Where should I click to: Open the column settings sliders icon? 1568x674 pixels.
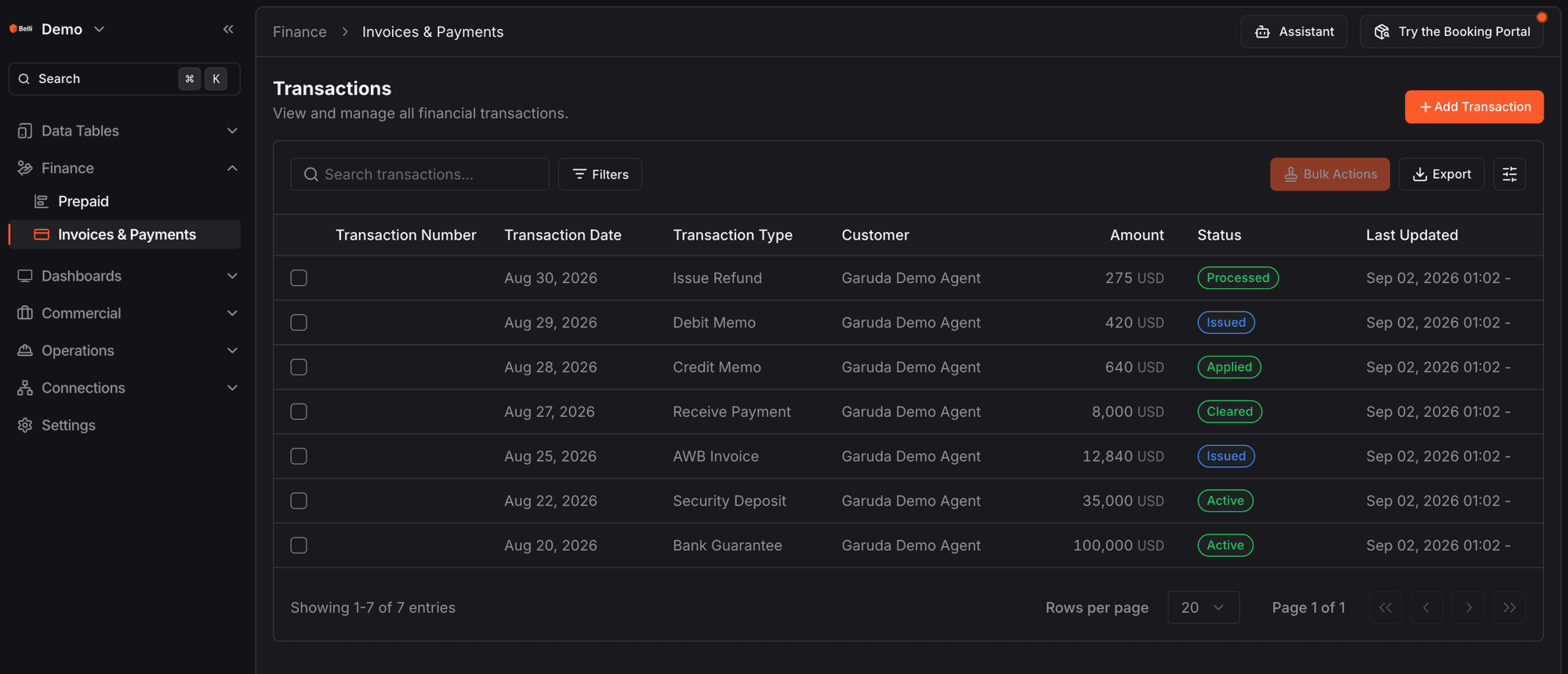(1509, 174)
